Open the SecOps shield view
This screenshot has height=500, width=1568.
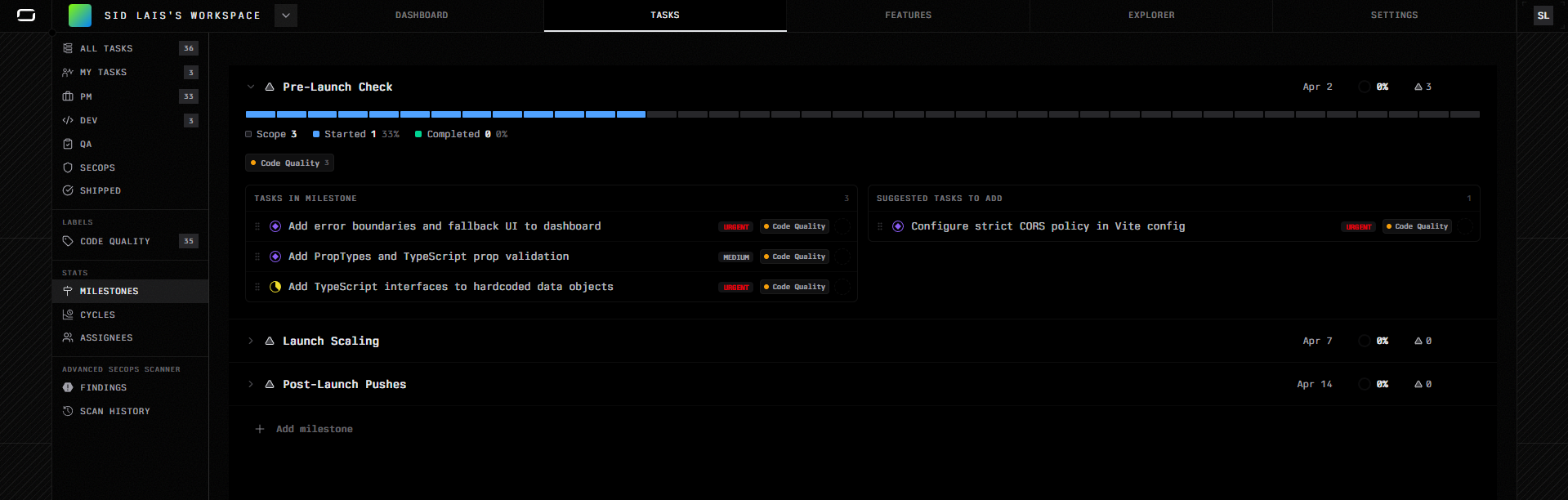(97, 167)
